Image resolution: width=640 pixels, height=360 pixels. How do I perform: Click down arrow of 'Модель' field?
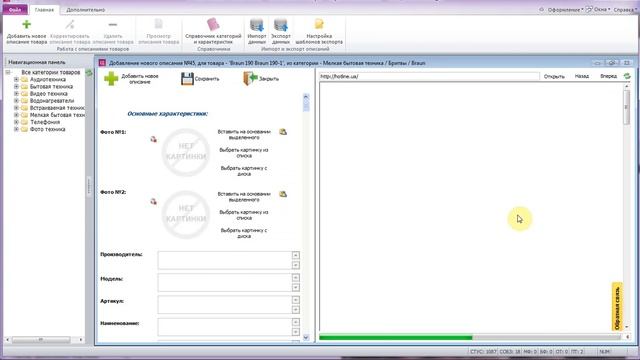tap(296, 287)
